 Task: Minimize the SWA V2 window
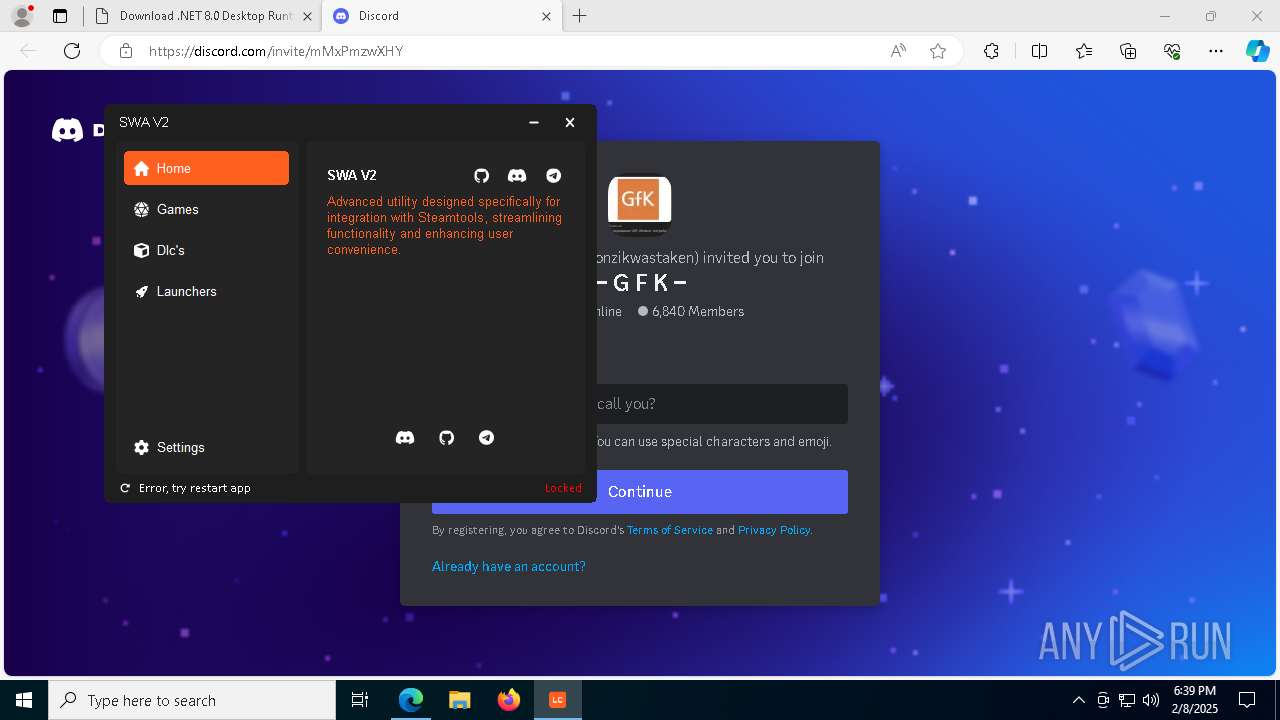pos(534,122)
